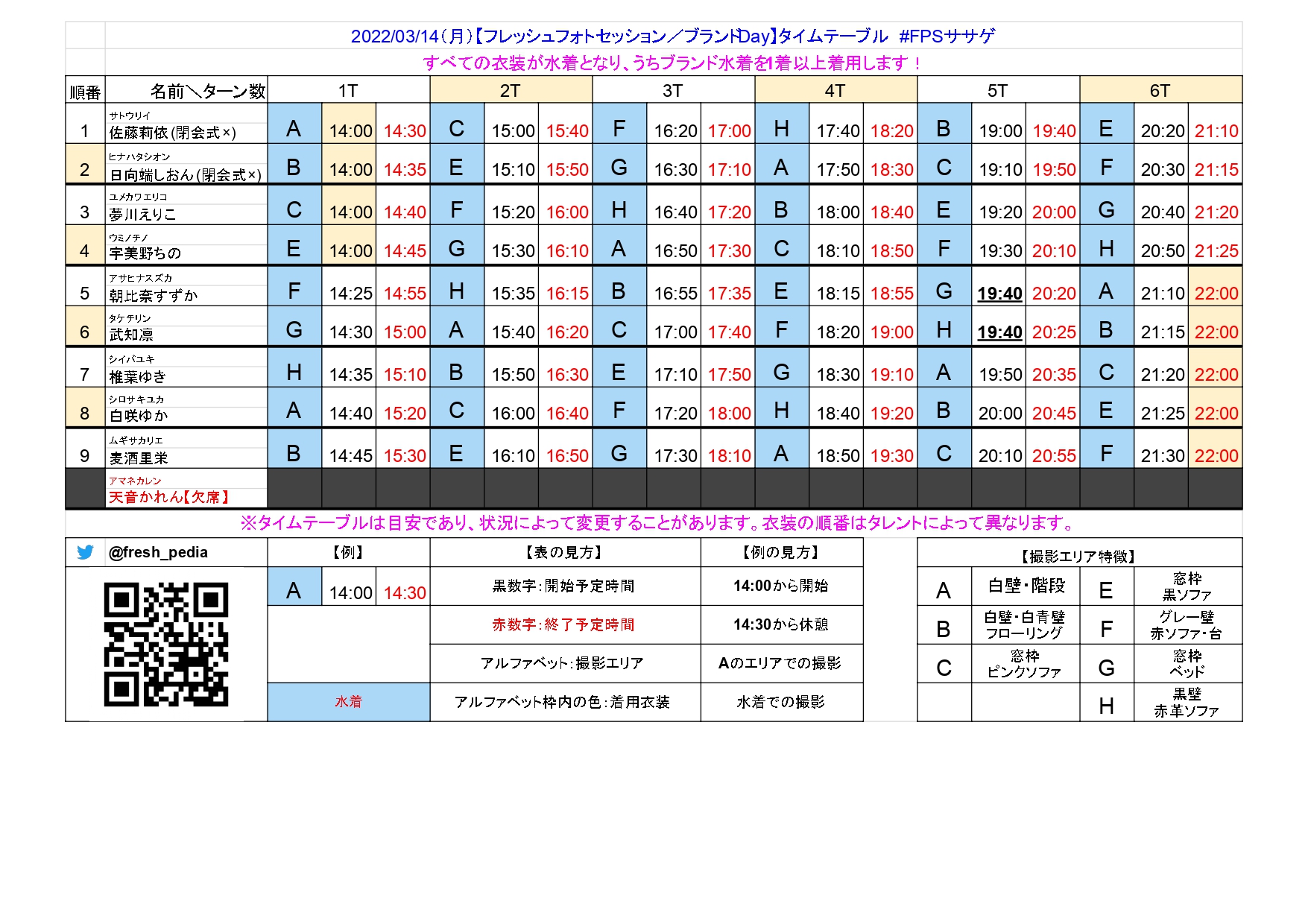Select the name 椎葉ゆき
The image size is (1308, 924).
coord(137,377)
